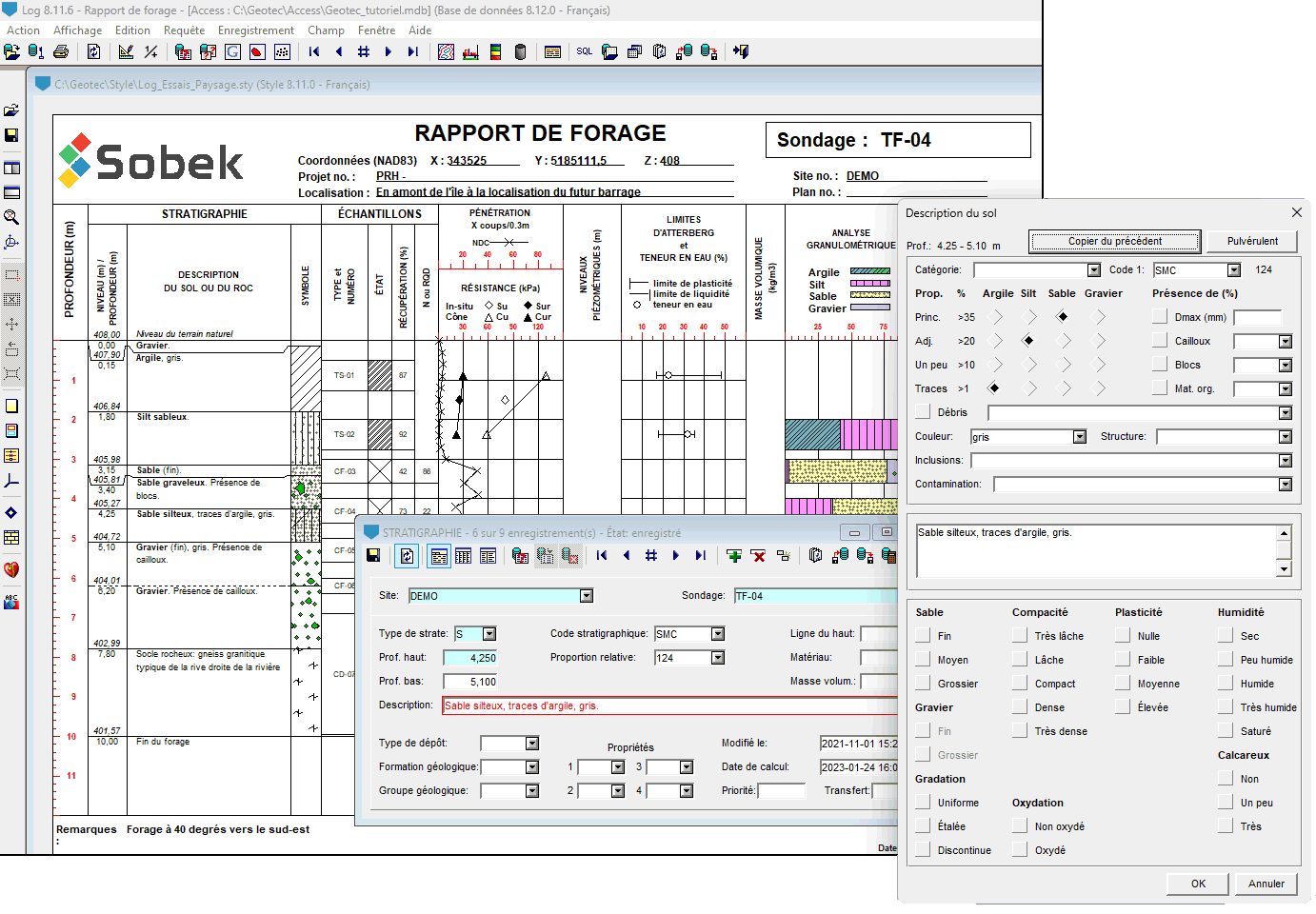Click the ruler and triangle icon in main toolbar
1316x914 pixels.
tap(126, 51)
